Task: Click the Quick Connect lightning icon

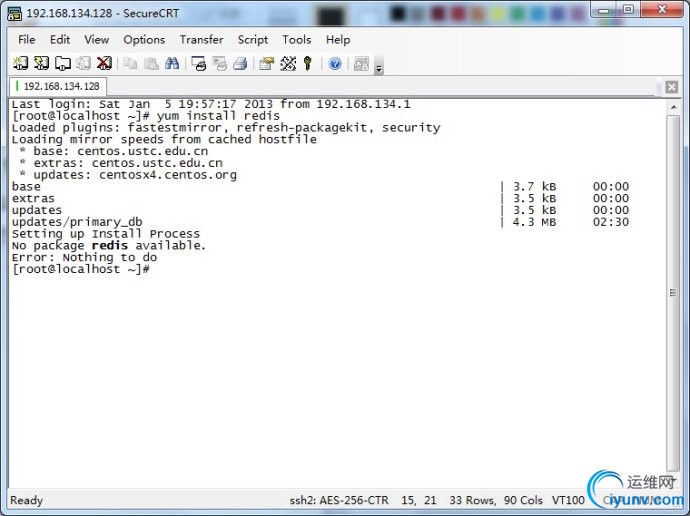Action: [41, 63]
